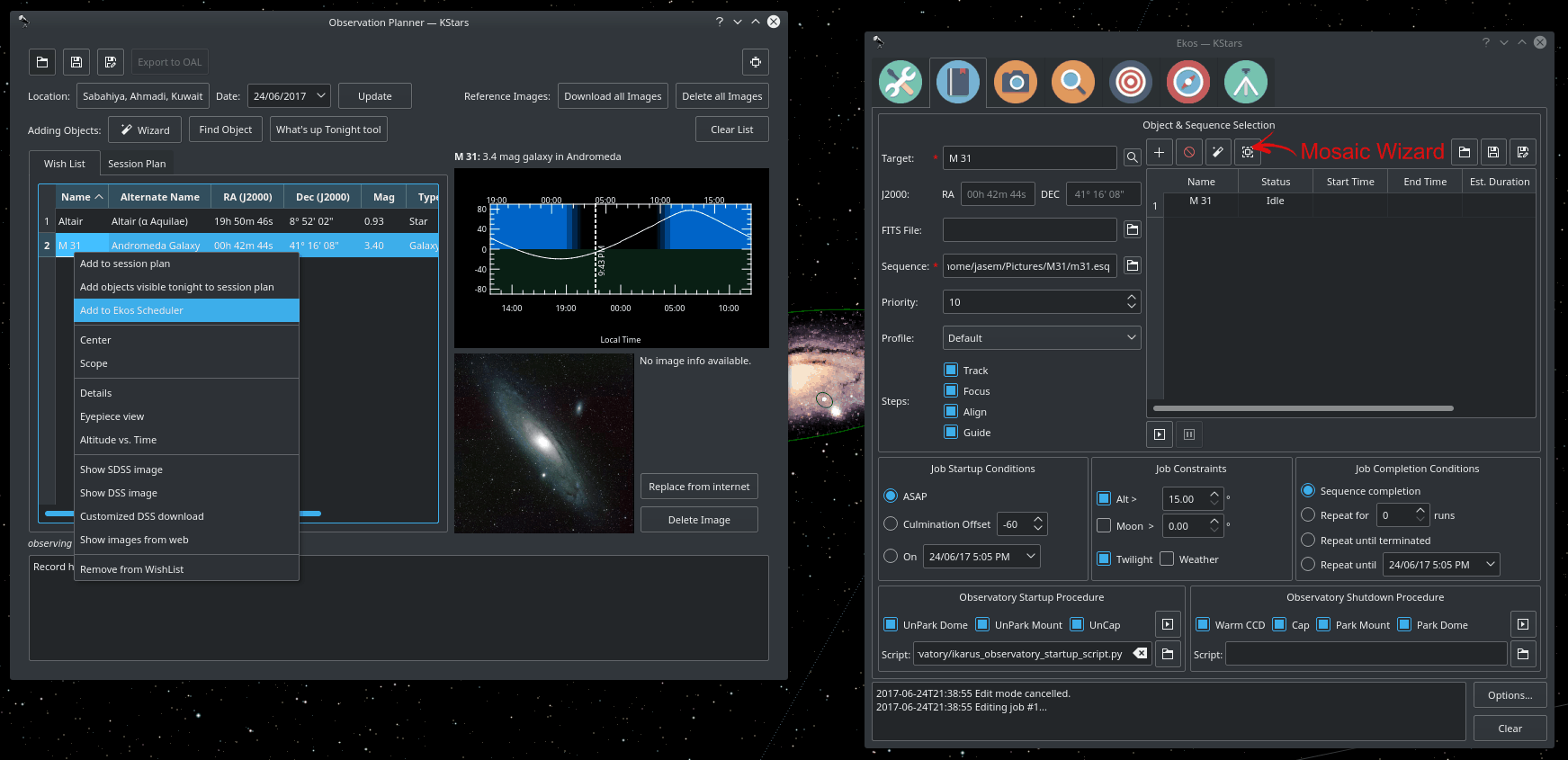Start the scheduler with play button
Viewport: 1568px width, 760px height.
click(x=1159, y=434)
